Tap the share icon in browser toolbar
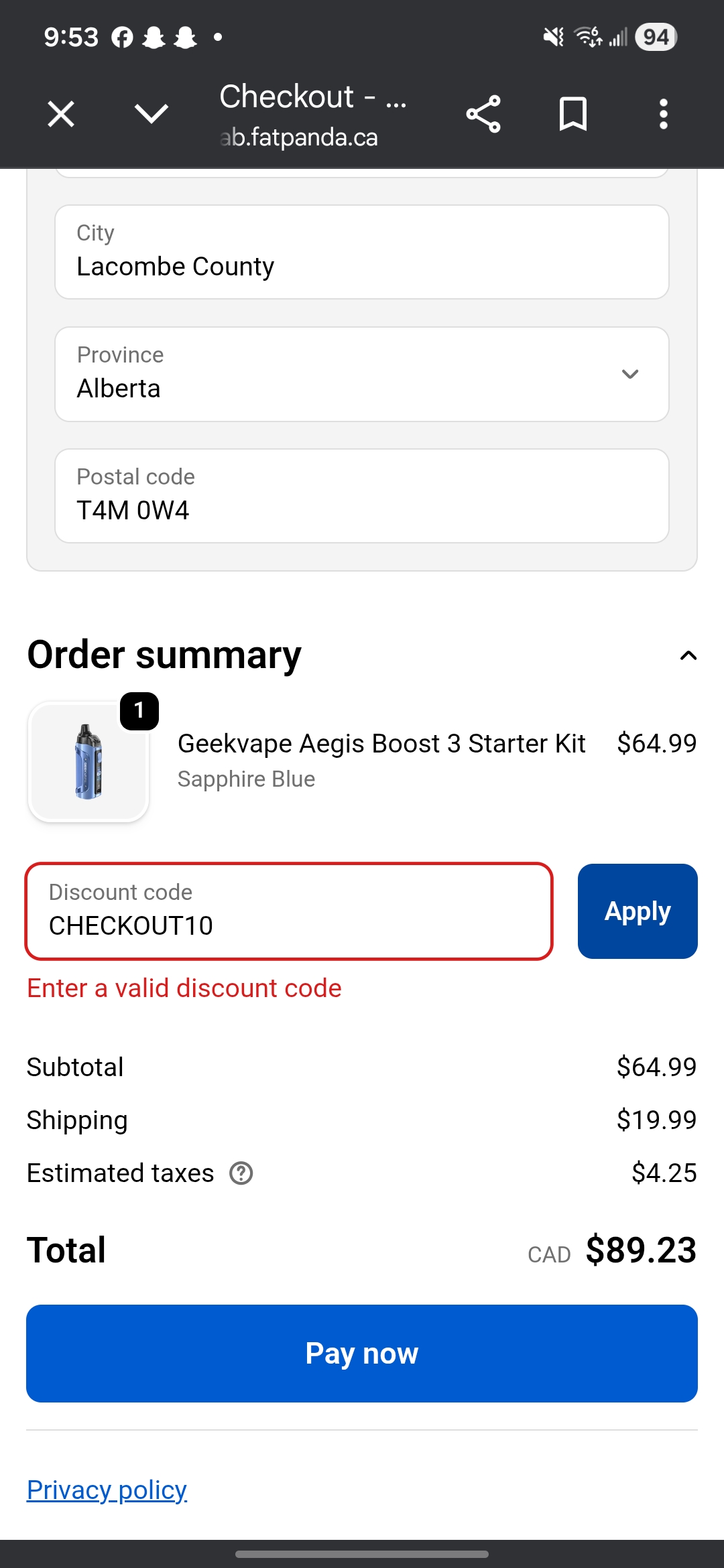This screenshot has height=1568, width=724. [483, 114]
